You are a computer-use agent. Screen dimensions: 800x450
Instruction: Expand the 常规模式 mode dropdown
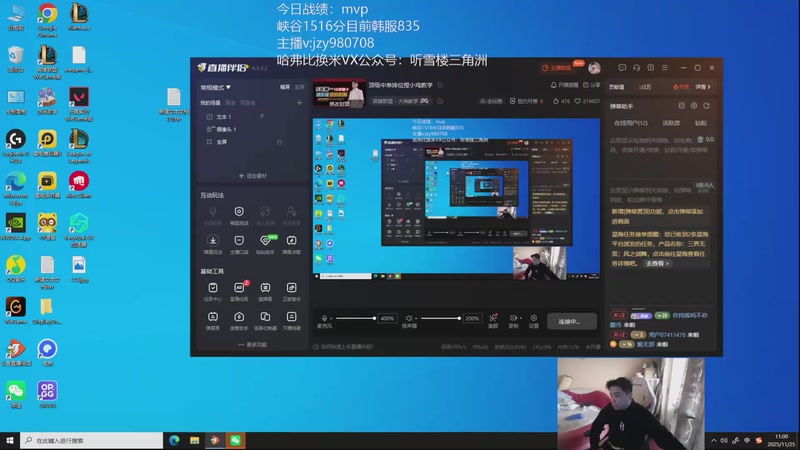point(216,87)
